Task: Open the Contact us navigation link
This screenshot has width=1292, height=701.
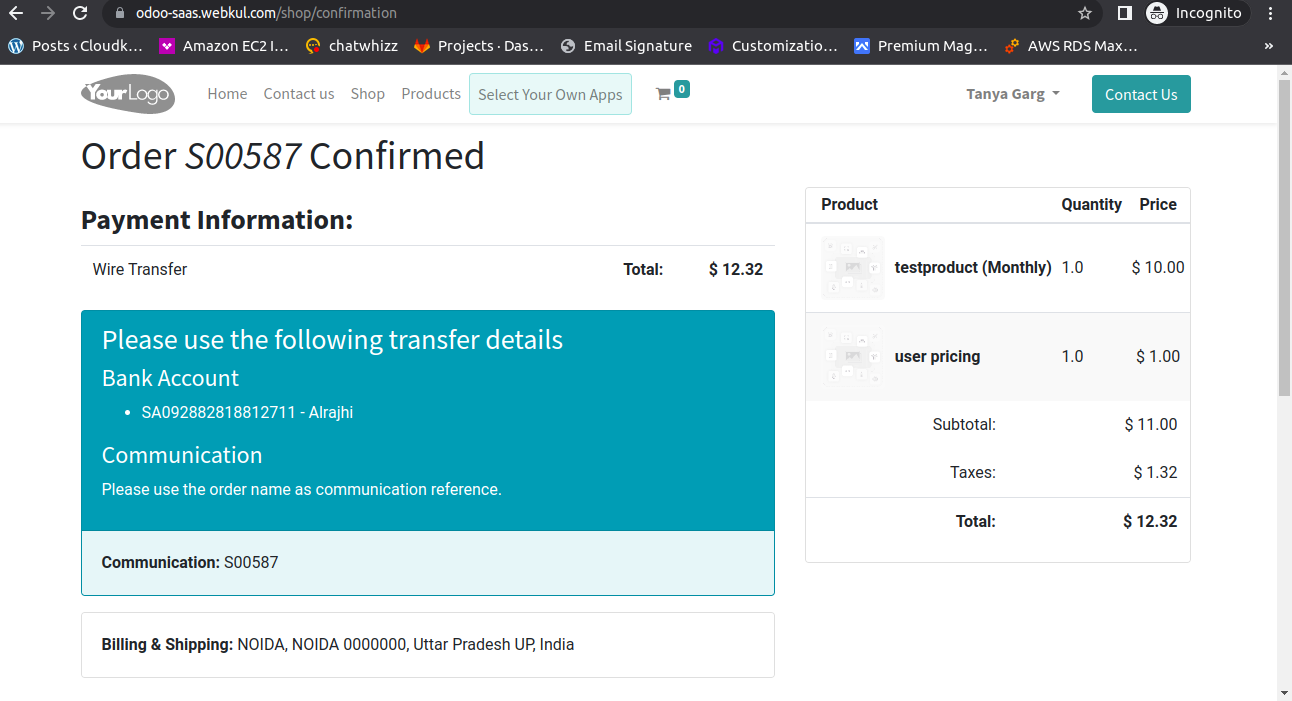Action: (x=299, y=93)
